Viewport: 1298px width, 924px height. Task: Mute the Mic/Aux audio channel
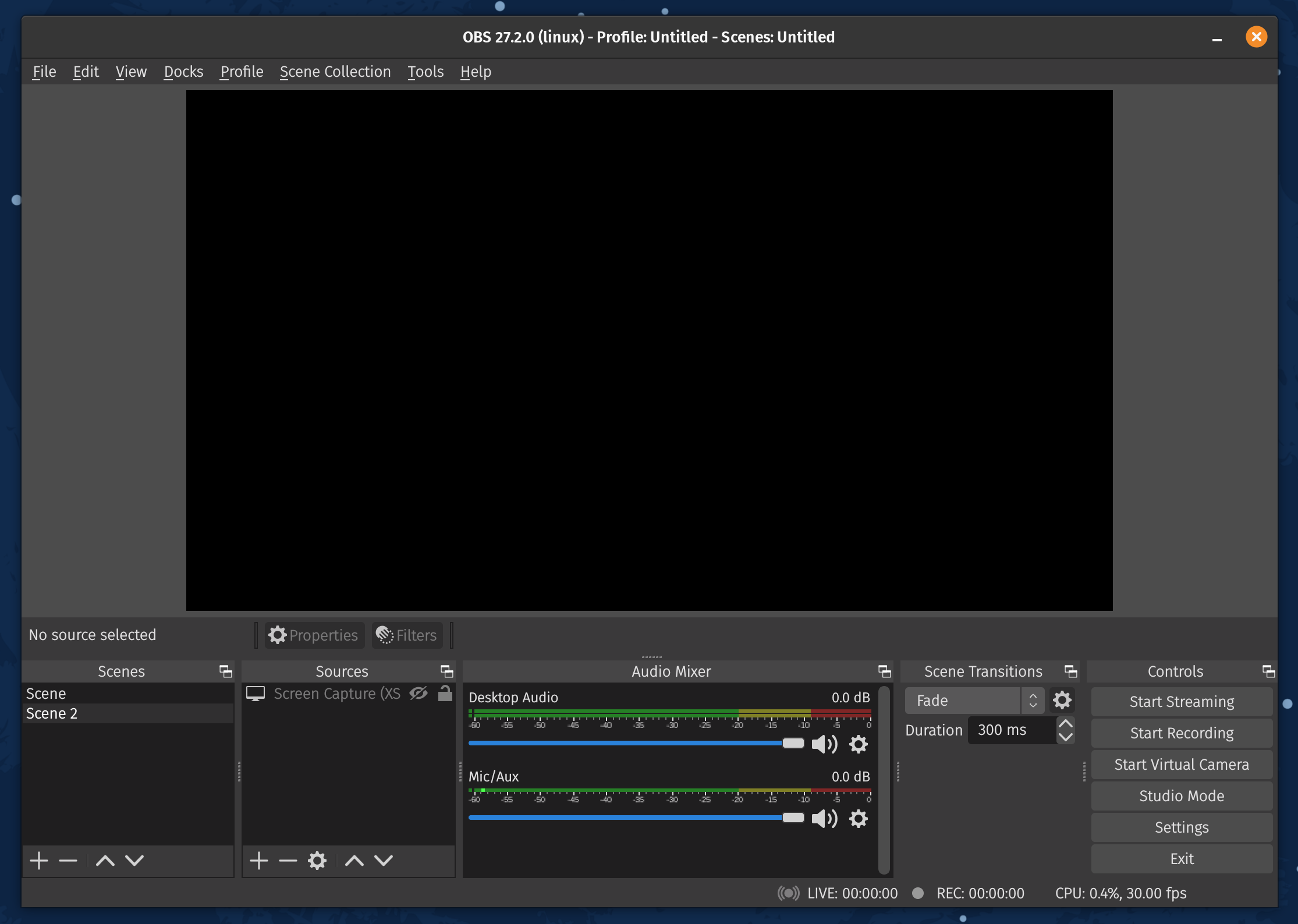click(824, 819)
